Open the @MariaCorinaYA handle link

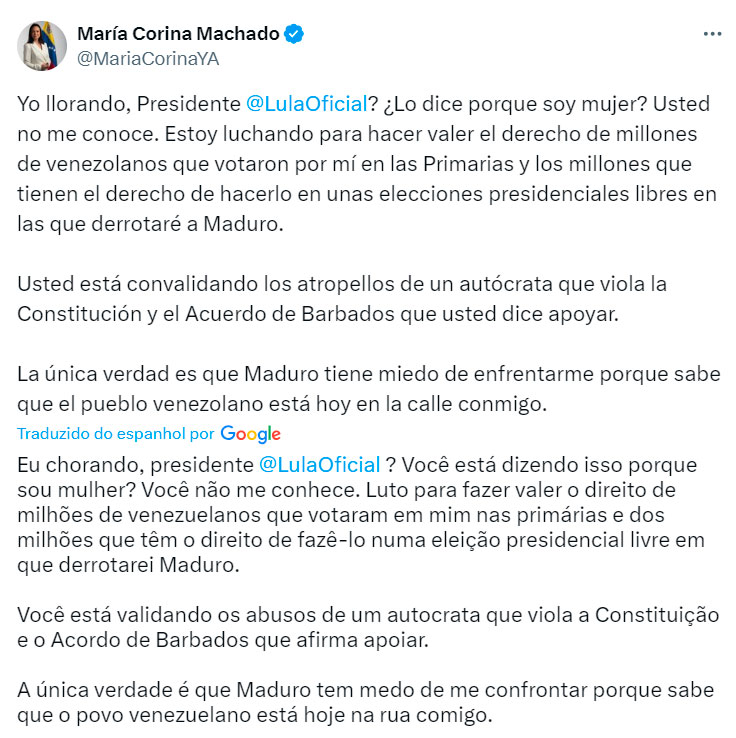click(147, 58)
